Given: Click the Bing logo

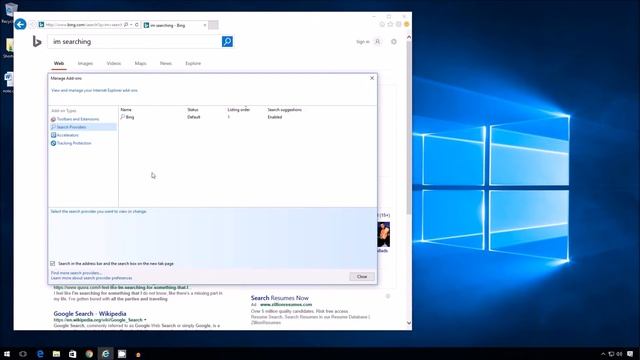Looking at the screenshot, I should point(37,41).
